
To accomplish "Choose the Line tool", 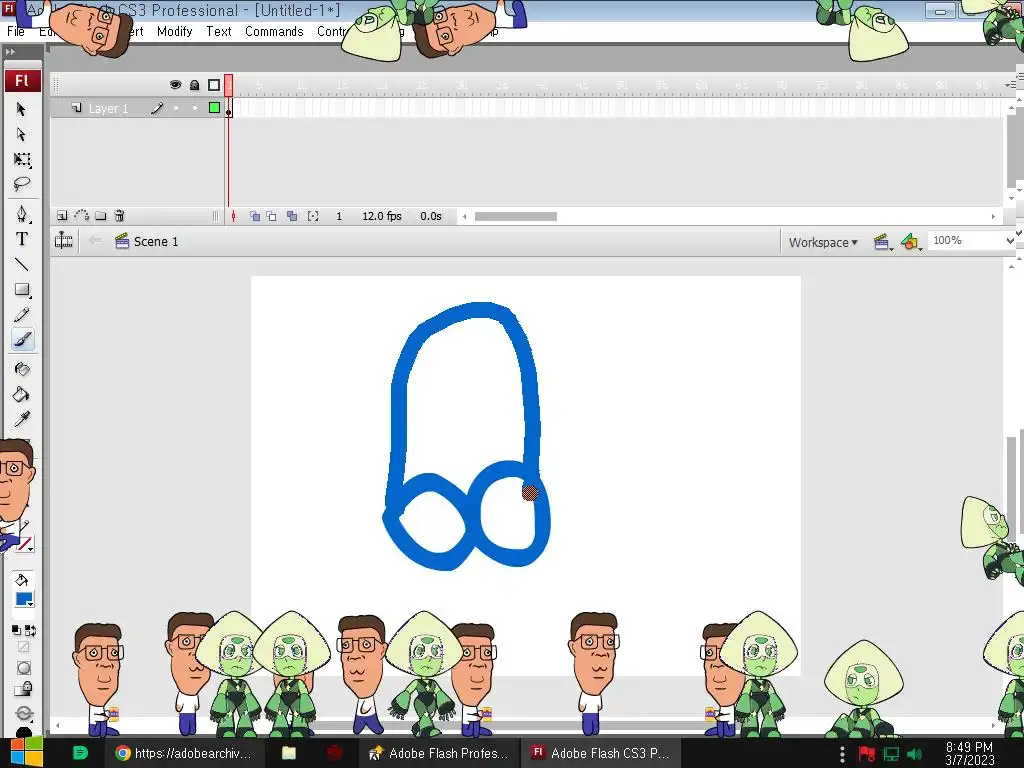I will point(22,264).
